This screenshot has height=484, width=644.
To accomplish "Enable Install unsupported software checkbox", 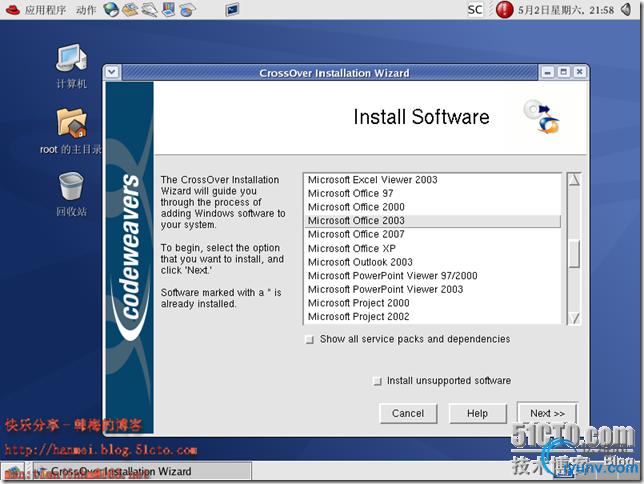I will pyautogui.click(x=377, y=381).
